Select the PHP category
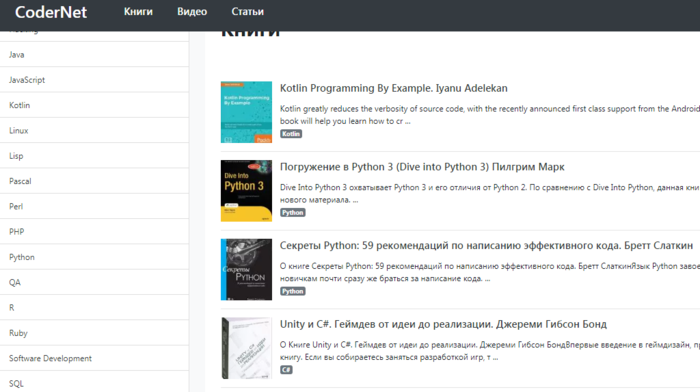This screenshot has width=700, height=392. click(x=94, y=232)
